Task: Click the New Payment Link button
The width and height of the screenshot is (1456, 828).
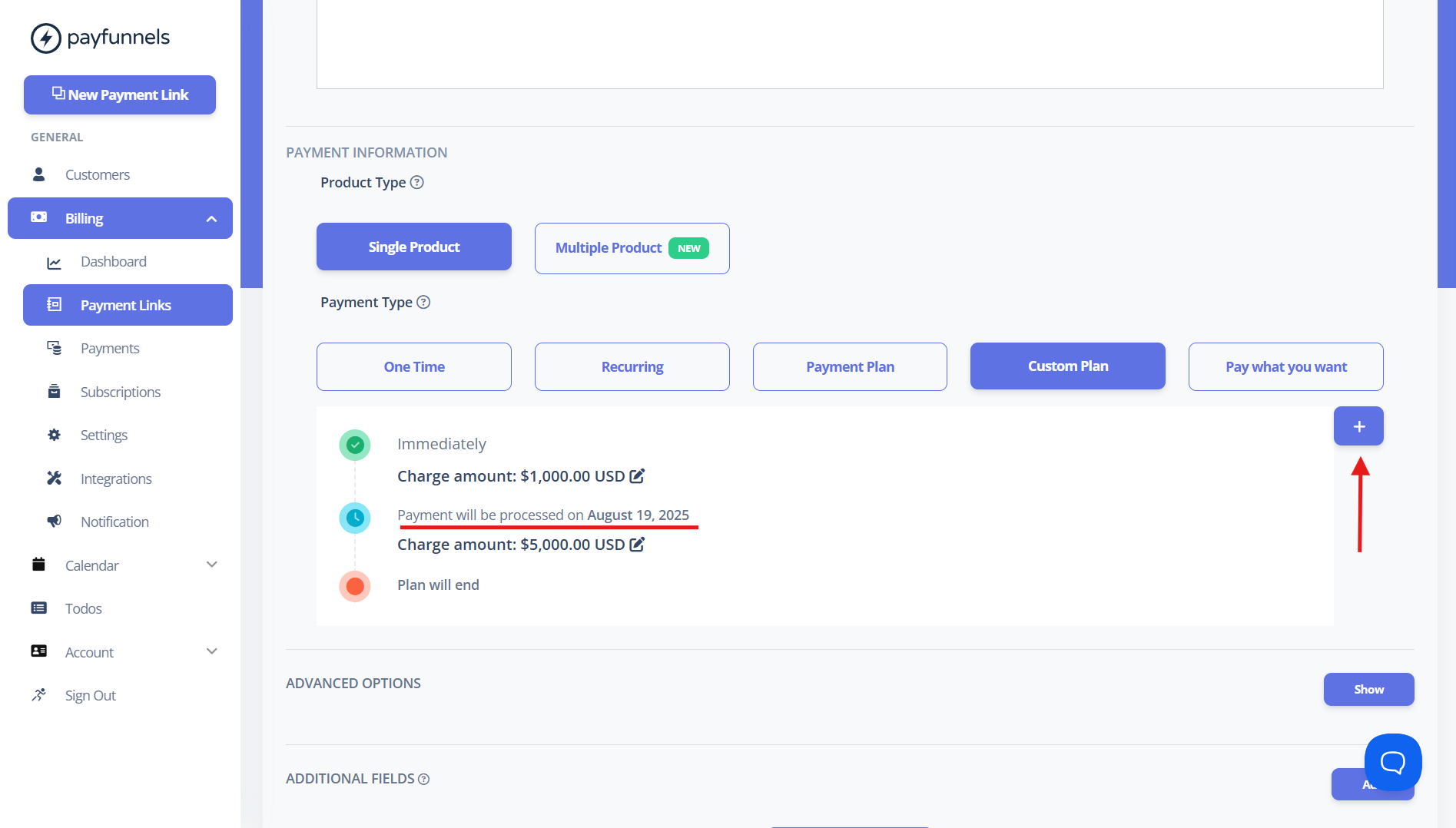Action: (120, 94)
